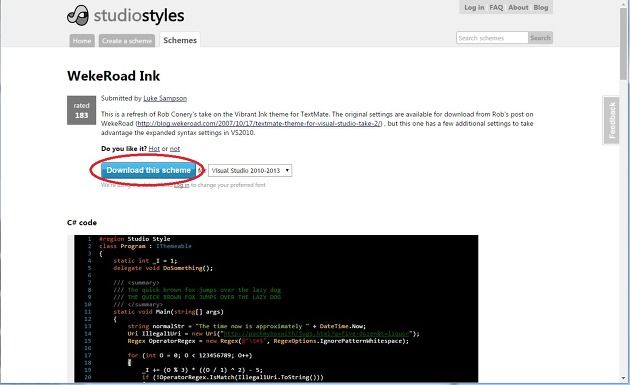Click the studiostyles wordmark text

[139, 16]
